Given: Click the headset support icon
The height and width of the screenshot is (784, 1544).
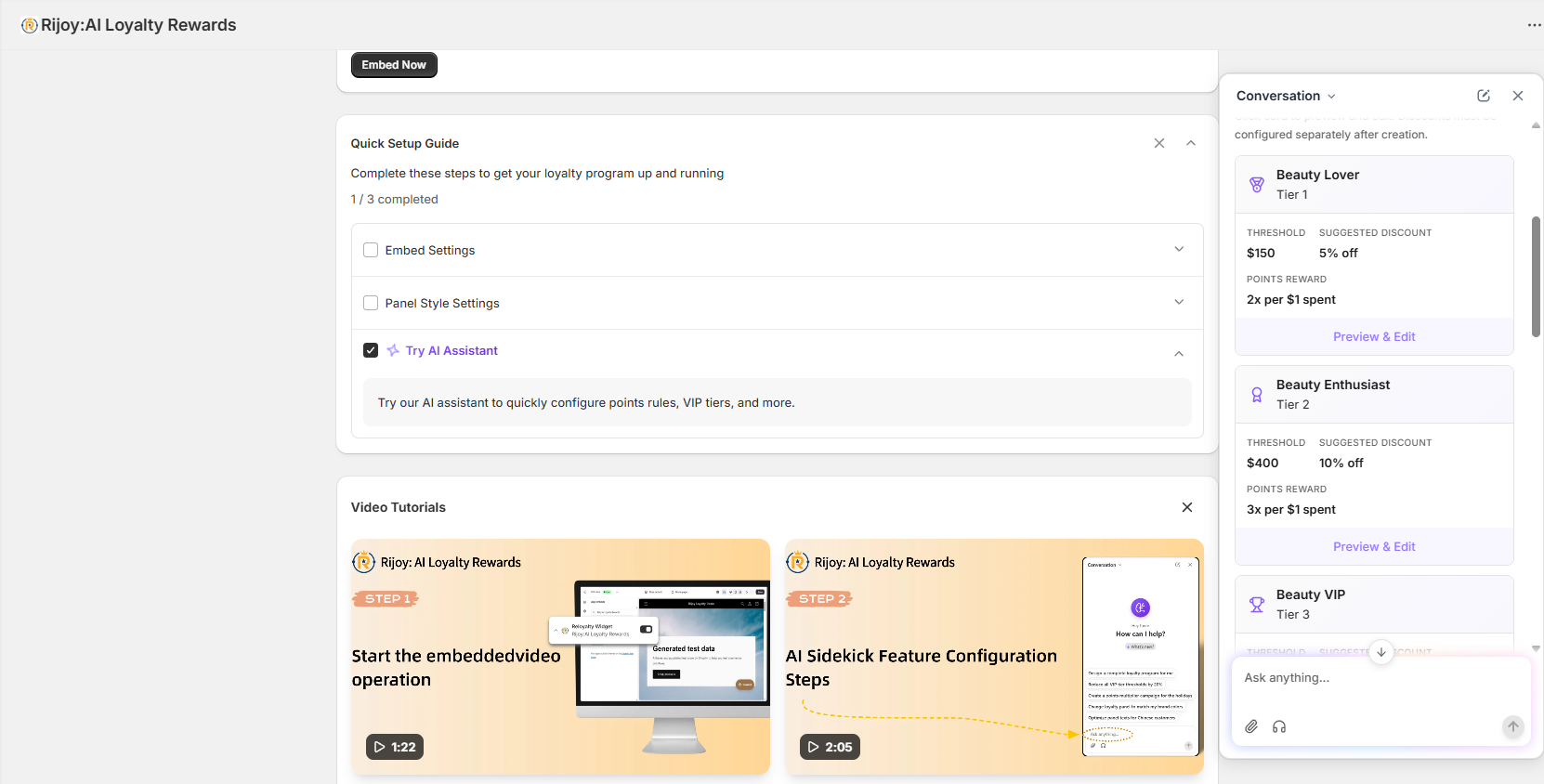Looking at the screenshot, I should pyautogui.click(x=1279, y=726).
